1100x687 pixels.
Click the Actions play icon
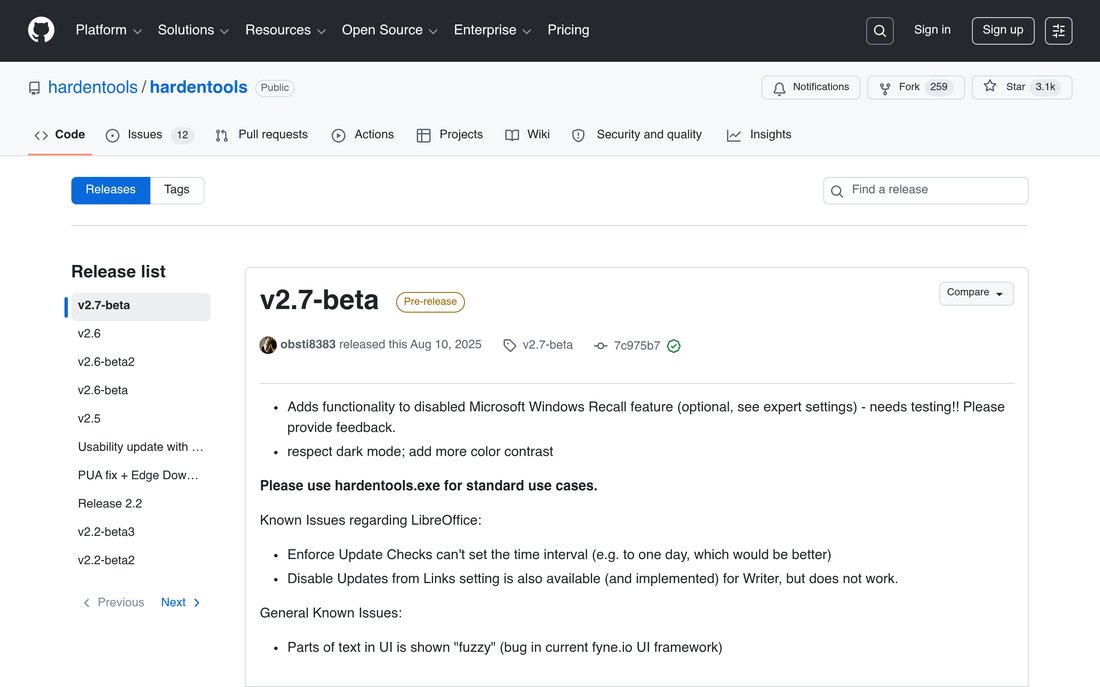click(x=338, y=135)
